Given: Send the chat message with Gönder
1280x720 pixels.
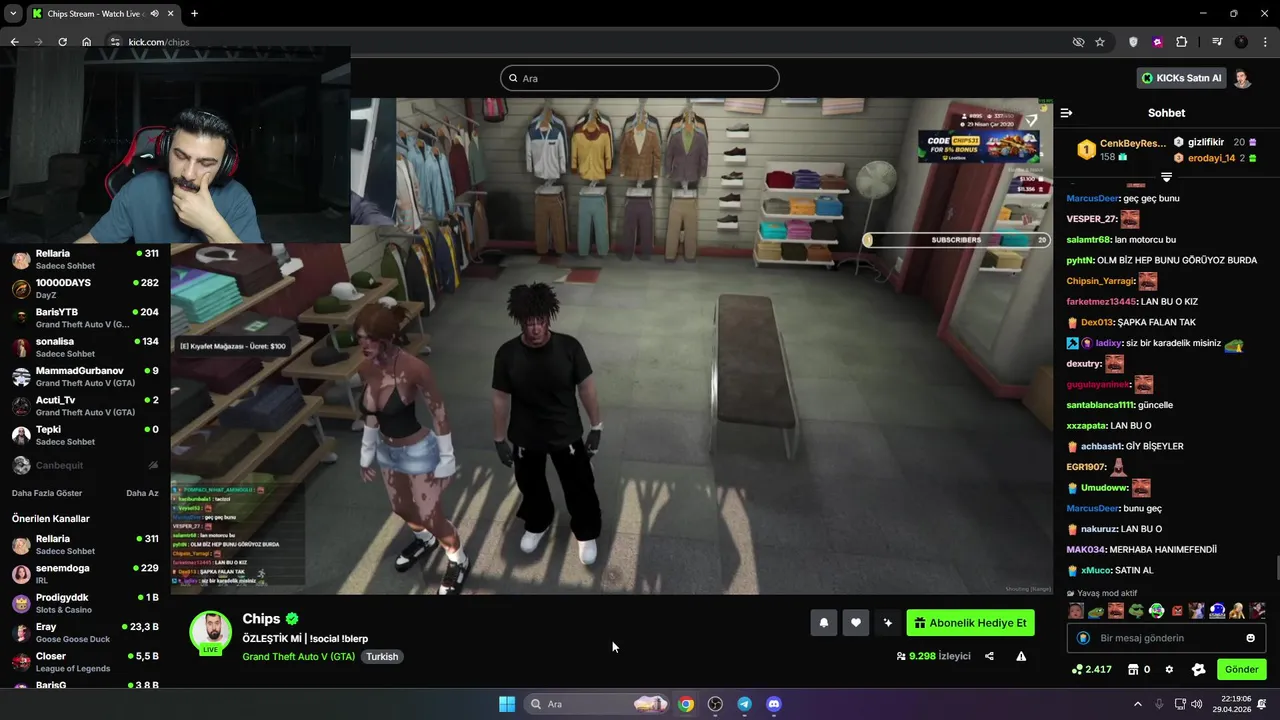Looking at the screenshot, I should (1241, 669).
